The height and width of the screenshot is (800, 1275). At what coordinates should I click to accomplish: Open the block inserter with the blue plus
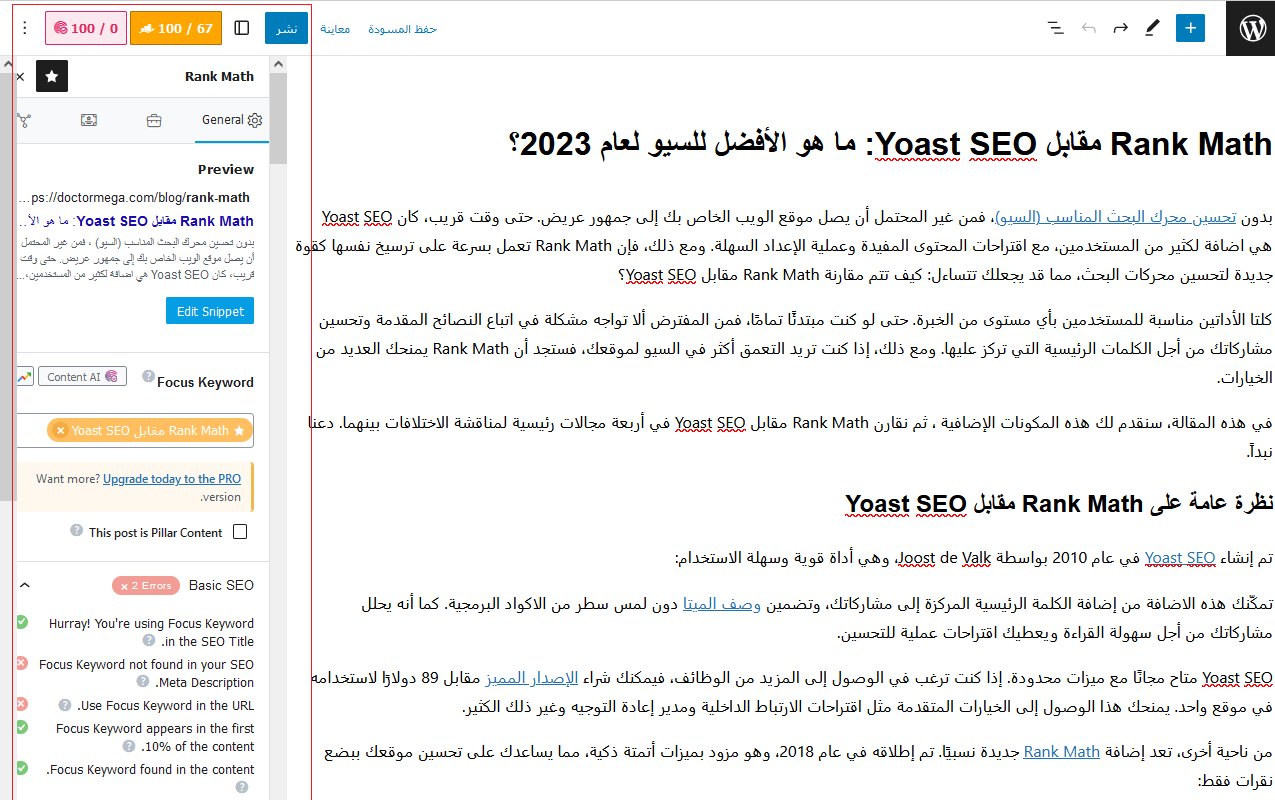1189,27
